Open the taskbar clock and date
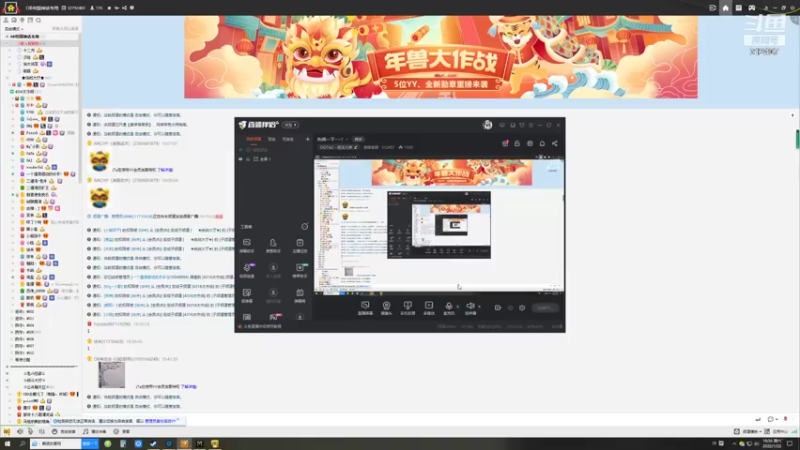The image size is (800, 450). coord(771,443)
